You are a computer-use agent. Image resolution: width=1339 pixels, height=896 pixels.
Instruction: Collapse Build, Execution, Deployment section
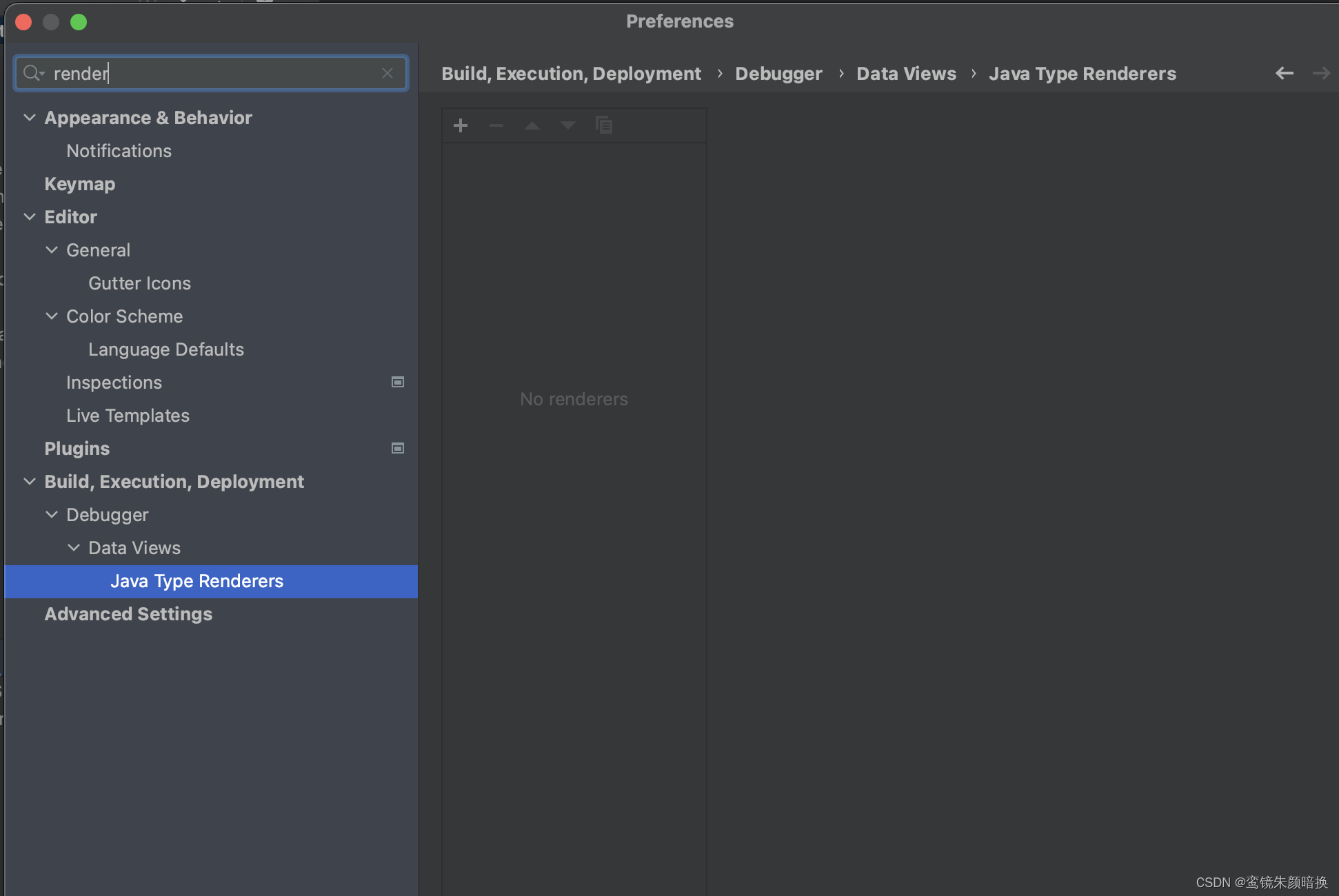click(x=30, y=481)
